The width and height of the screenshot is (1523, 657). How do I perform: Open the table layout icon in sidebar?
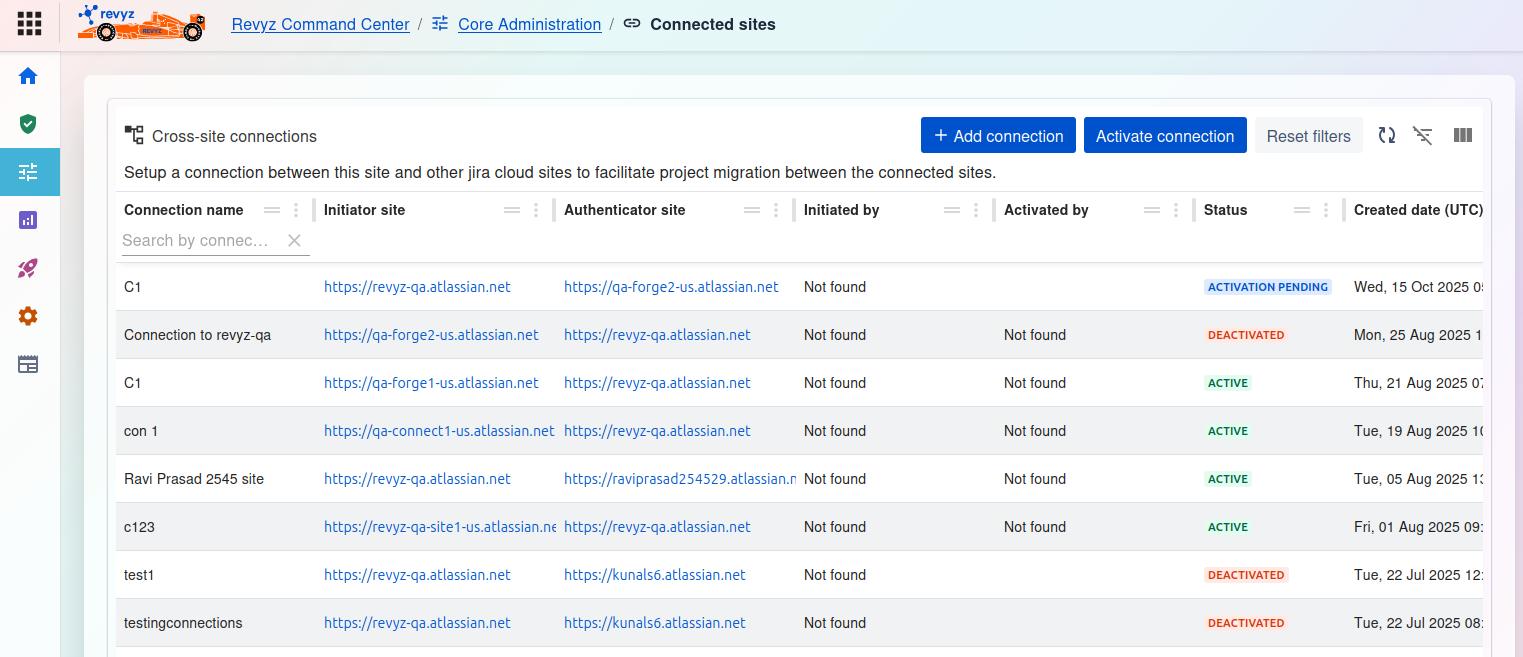click(x=28, y=364)
